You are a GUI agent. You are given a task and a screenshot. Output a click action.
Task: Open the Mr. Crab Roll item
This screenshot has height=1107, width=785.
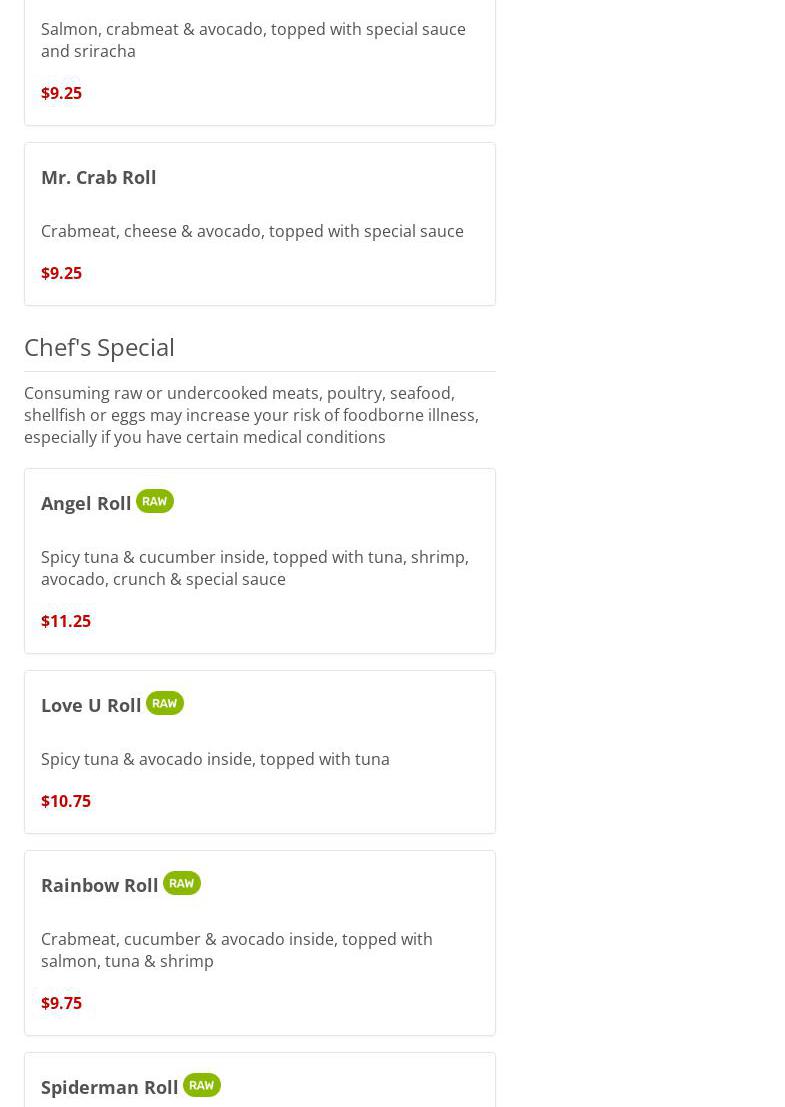point(99,177)
